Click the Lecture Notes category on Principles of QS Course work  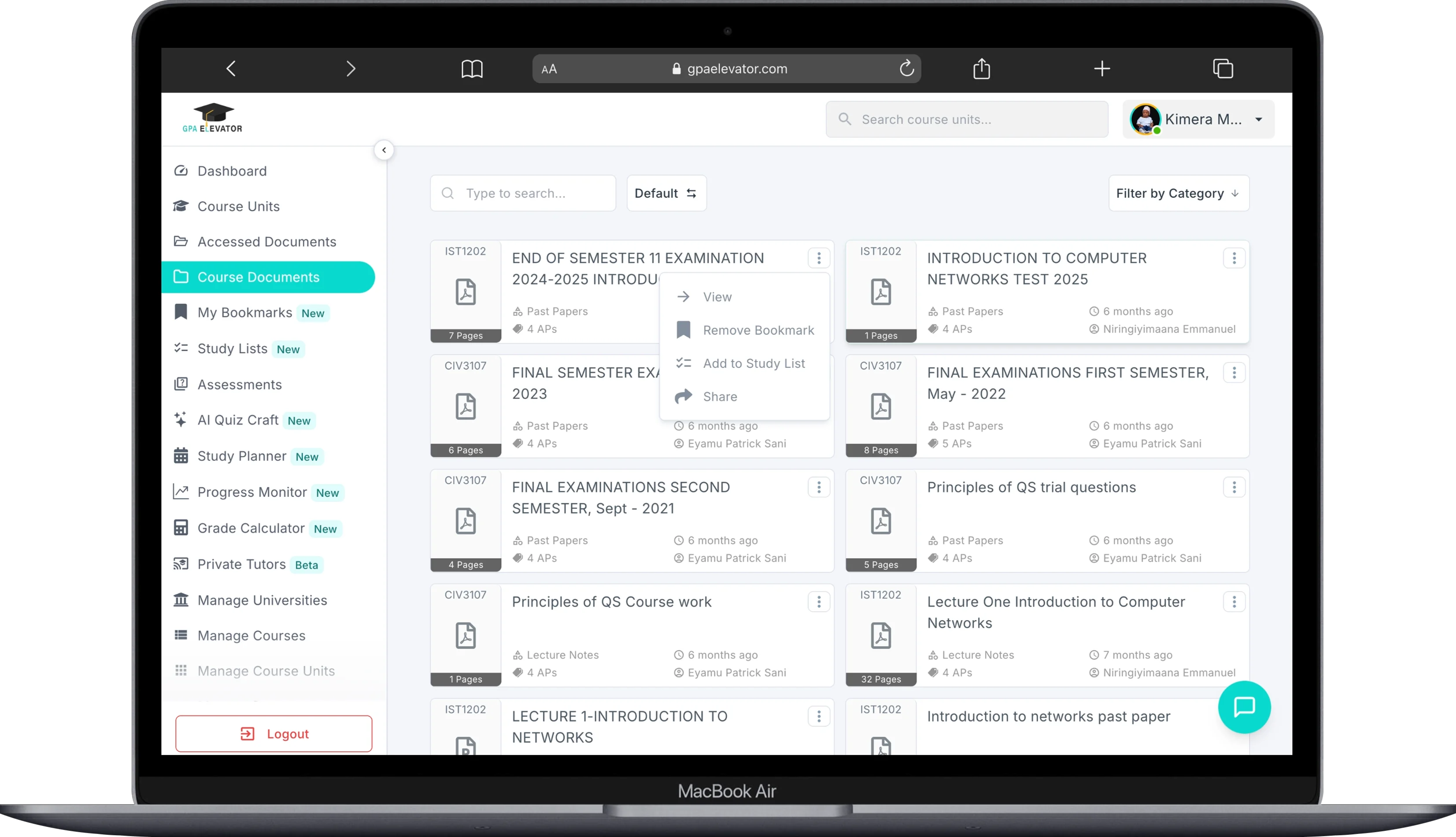tap(562, 655)
